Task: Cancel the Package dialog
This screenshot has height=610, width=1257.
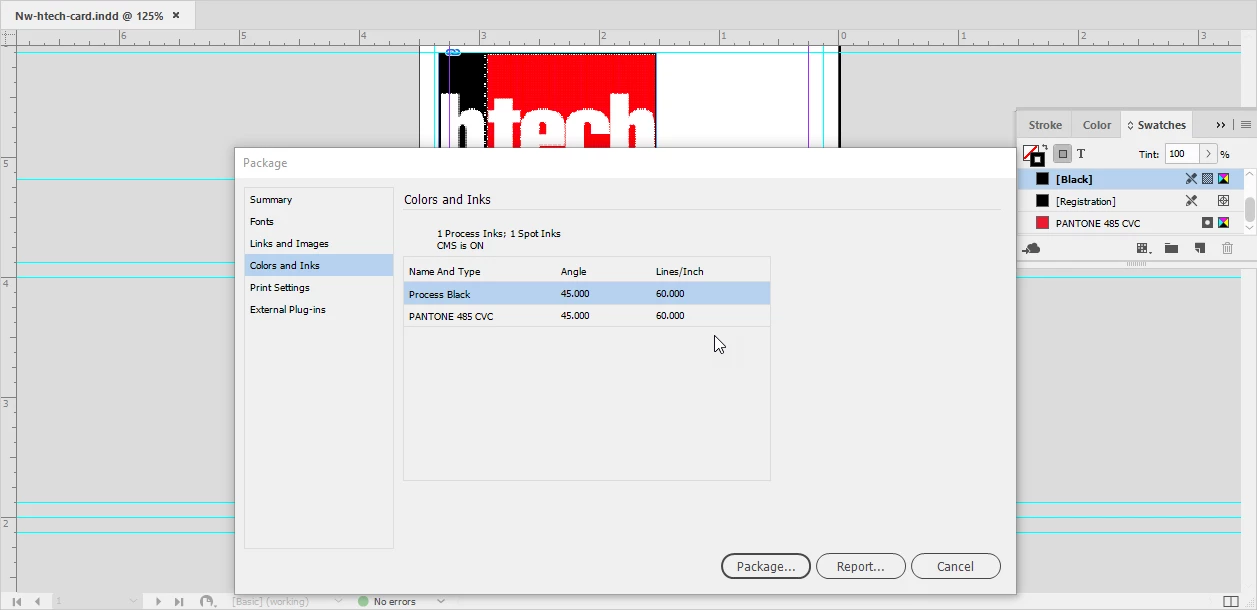Action: coord(956,566)
